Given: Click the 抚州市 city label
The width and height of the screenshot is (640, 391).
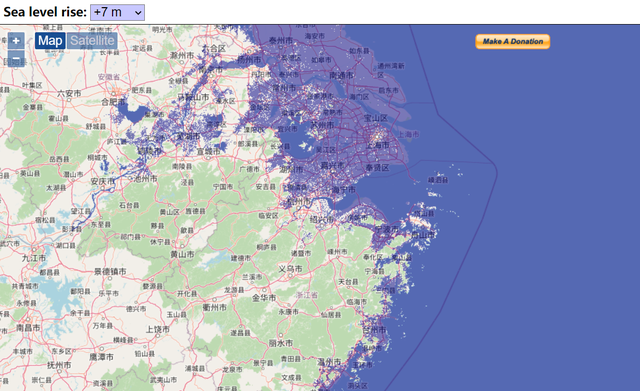Looking at the screenshot, I should pyautogui.click(x=59, y=365).
